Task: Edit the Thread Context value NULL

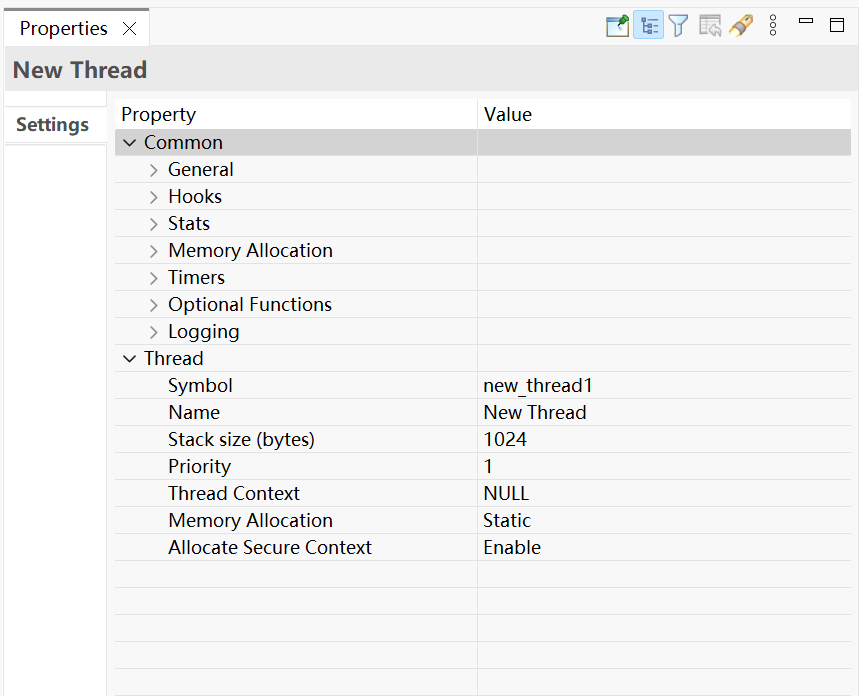Action: (x=664, y=493)
